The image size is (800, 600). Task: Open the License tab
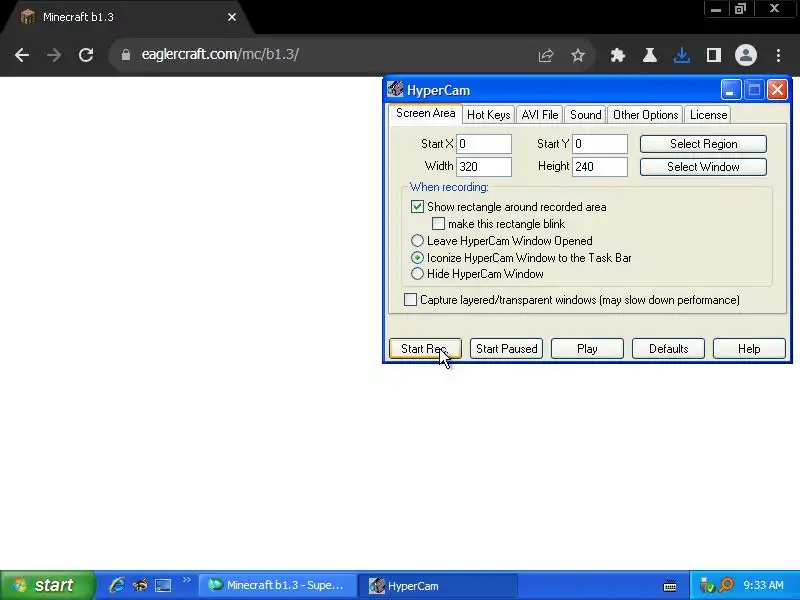[x=708, y=115]
